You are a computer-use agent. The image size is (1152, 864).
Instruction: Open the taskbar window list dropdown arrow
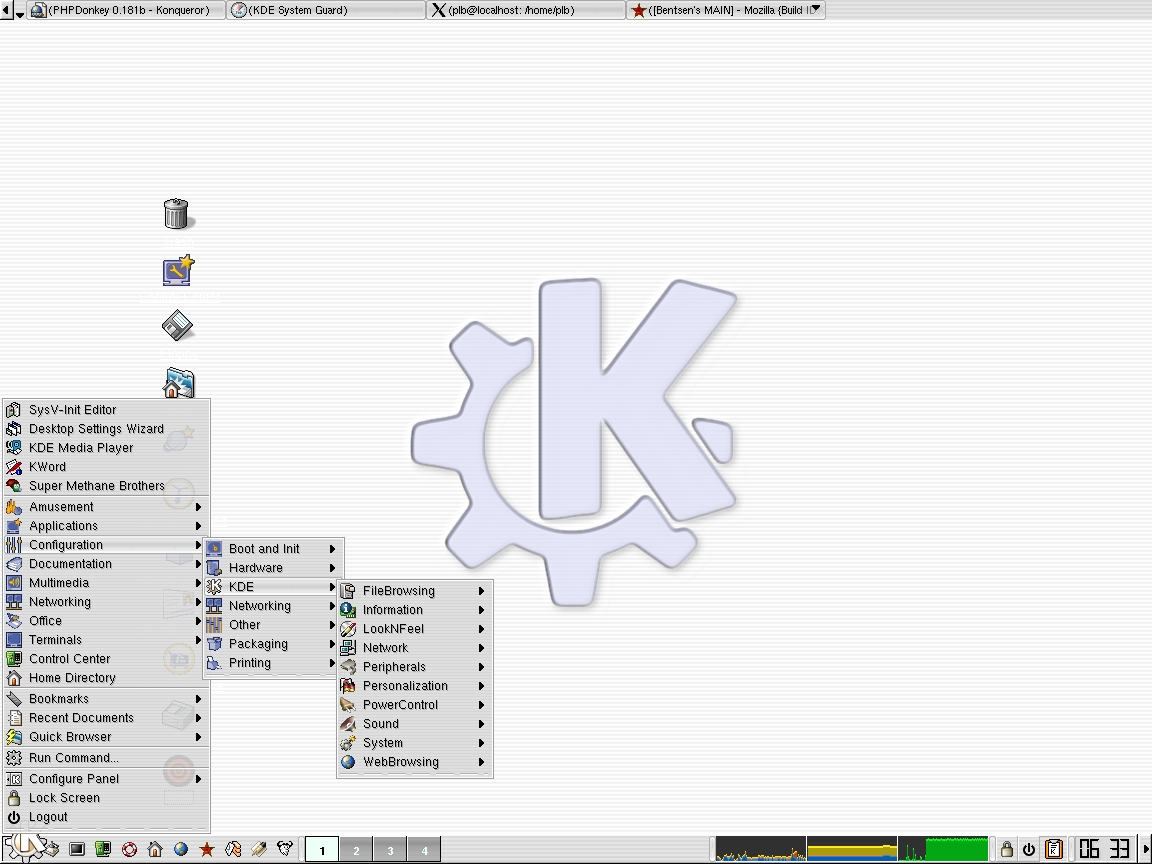13,11
